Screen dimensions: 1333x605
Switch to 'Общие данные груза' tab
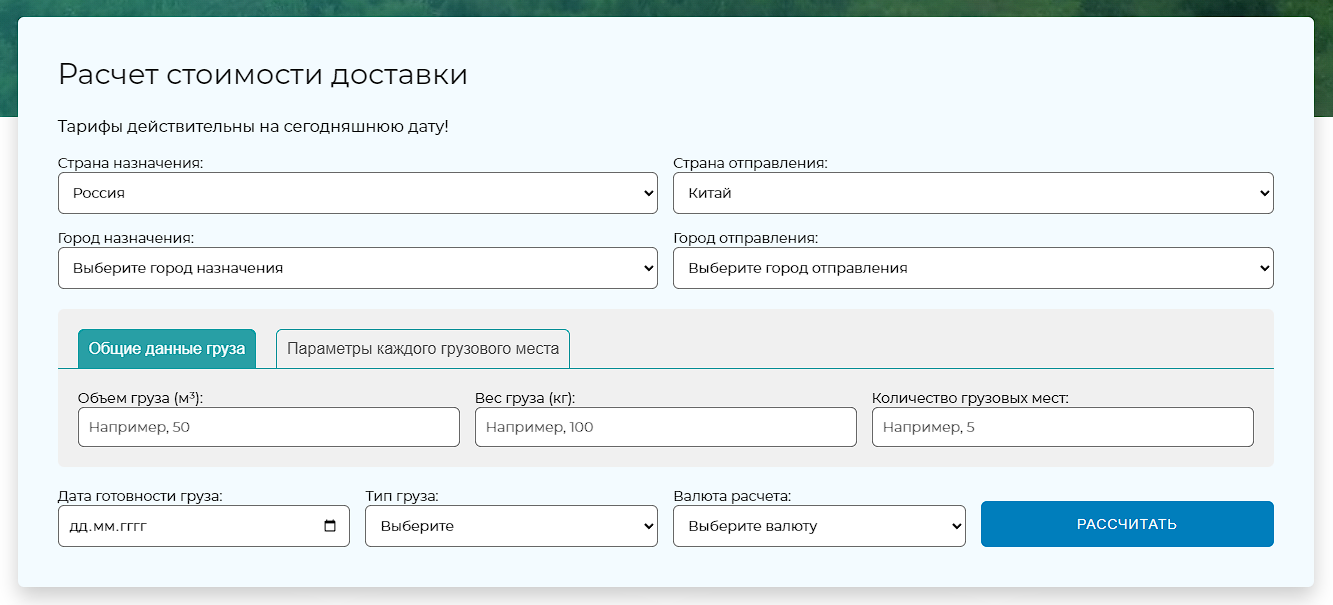[x=167, y=349]
